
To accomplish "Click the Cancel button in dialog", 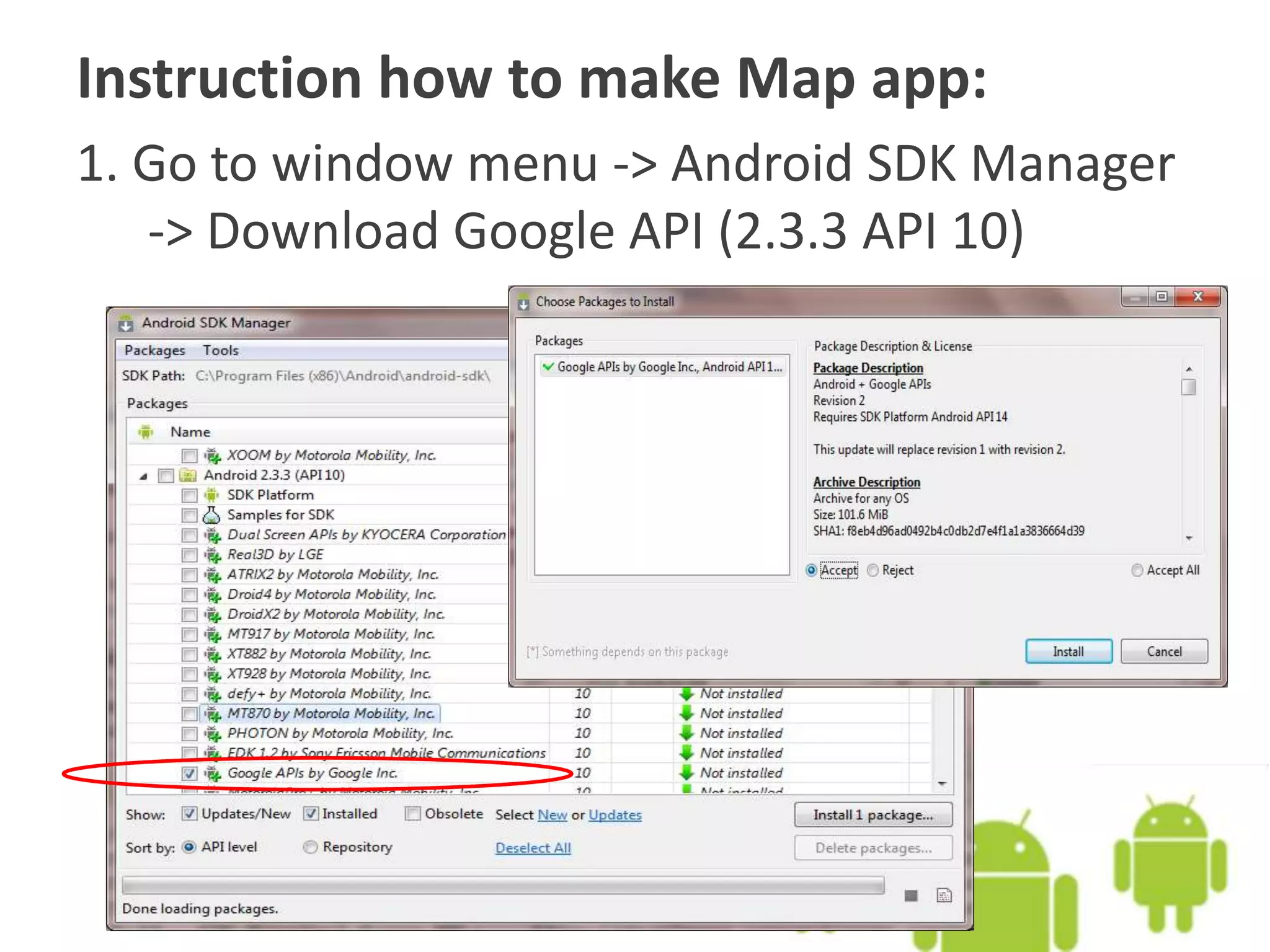I will [1164, 651].
